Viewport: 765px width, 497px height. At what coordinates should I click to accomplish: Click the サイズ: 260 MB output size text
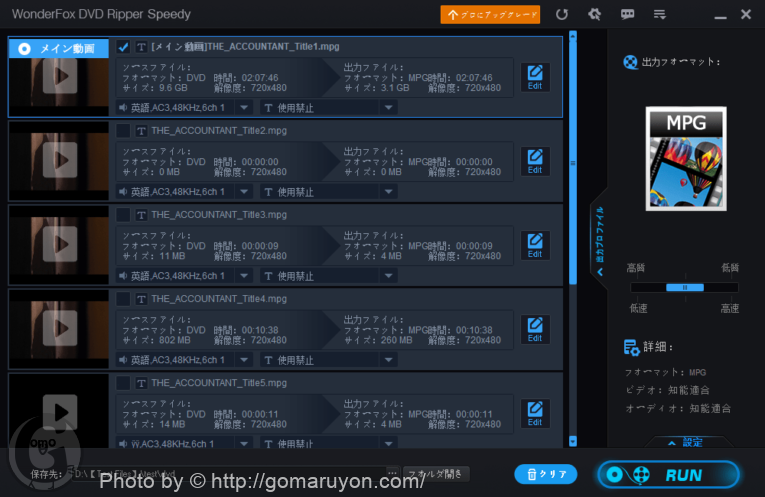(x=378, y=340)
